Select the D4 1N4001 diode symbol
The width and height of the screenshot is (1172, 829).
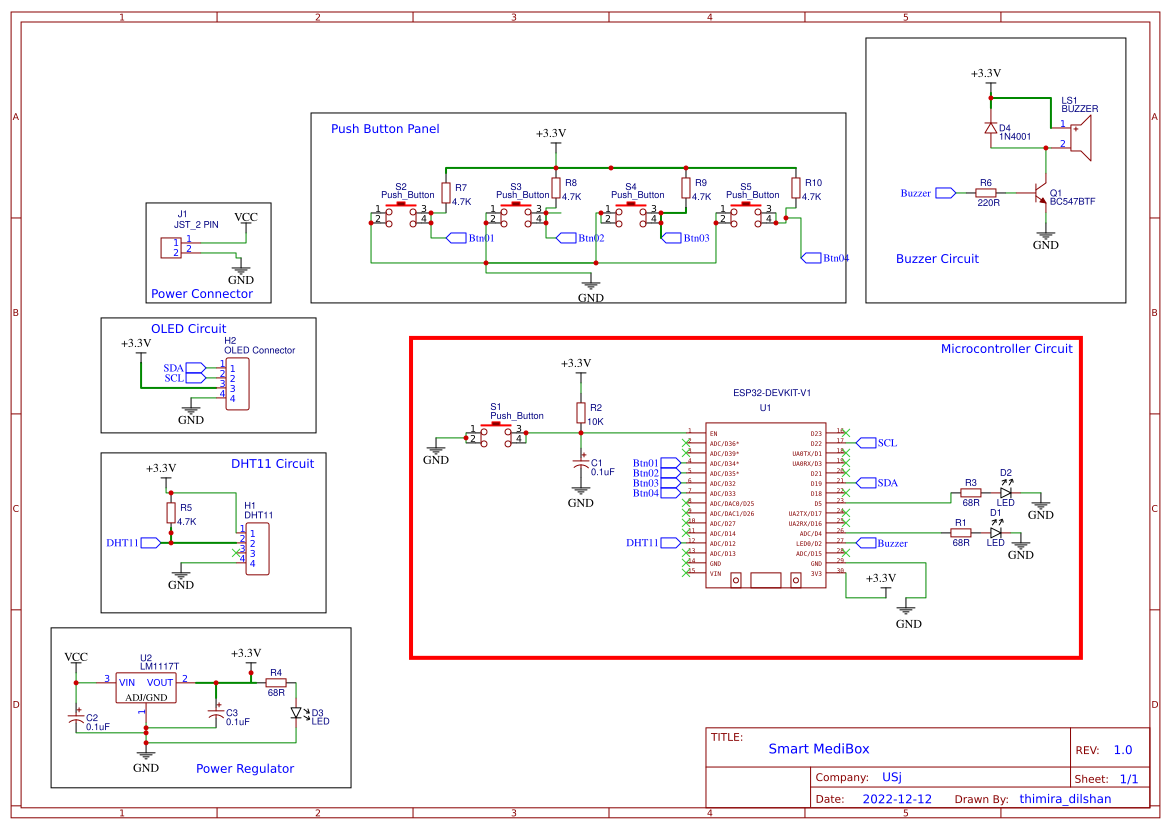(x=990, y=128)
